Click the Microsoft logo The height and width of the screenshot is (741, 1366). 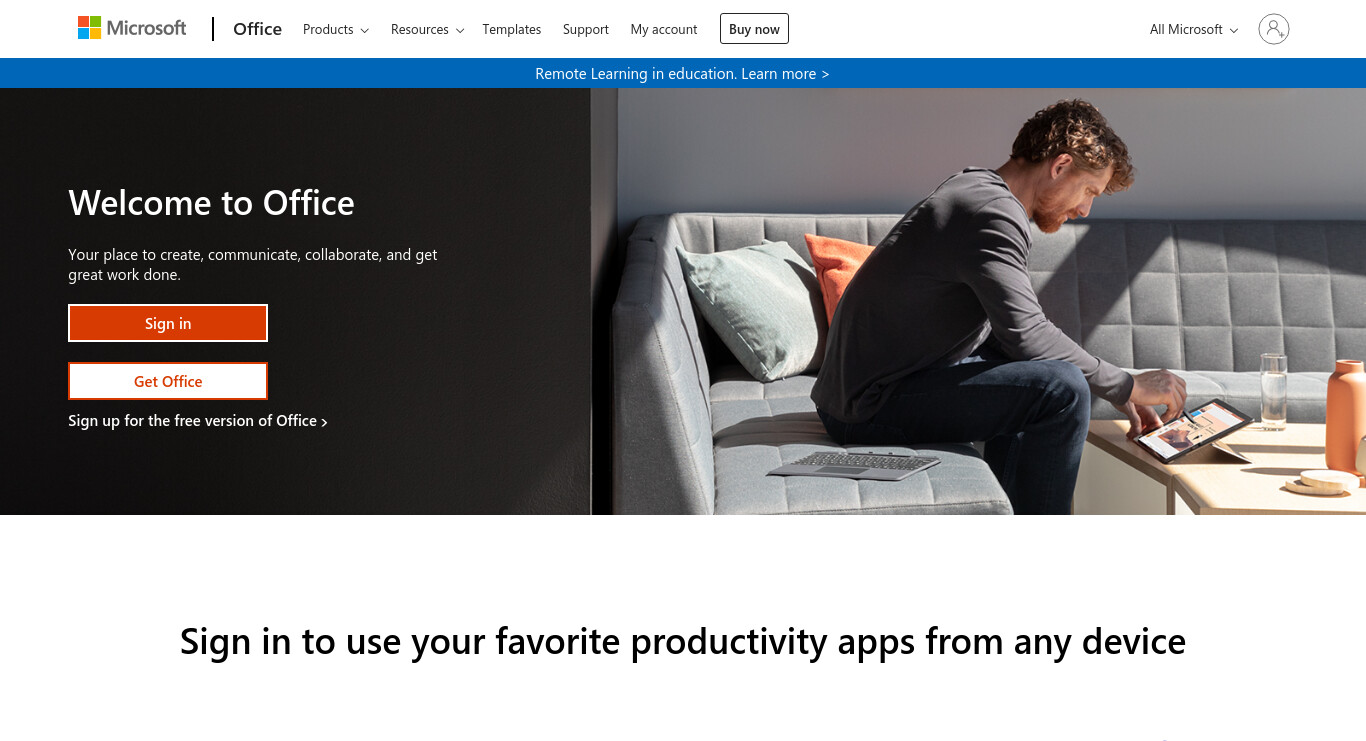132,28
